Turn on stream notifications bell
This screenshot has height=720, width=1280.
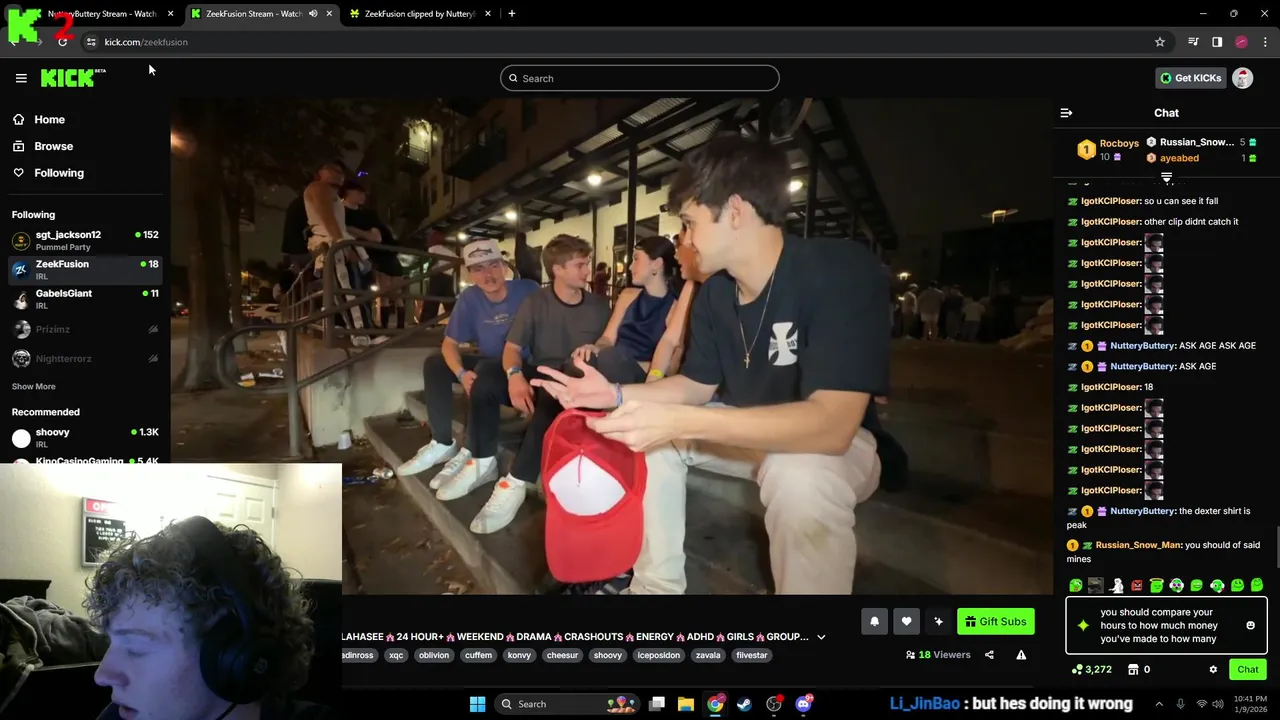coord(874,622)
